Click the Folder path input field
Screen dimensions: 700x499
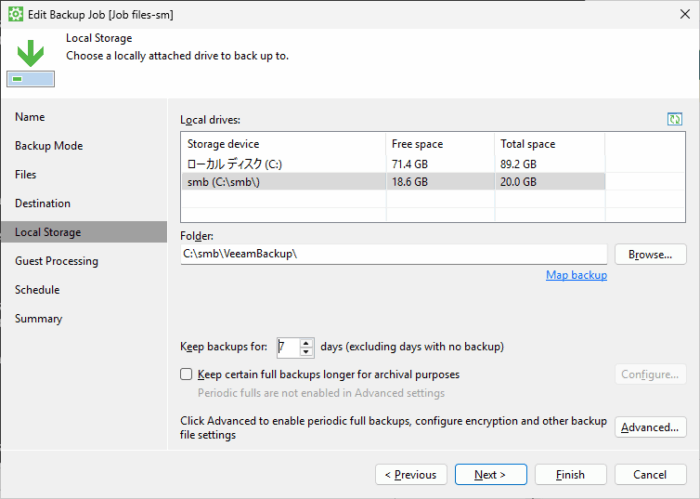click(x=394, y=254)
